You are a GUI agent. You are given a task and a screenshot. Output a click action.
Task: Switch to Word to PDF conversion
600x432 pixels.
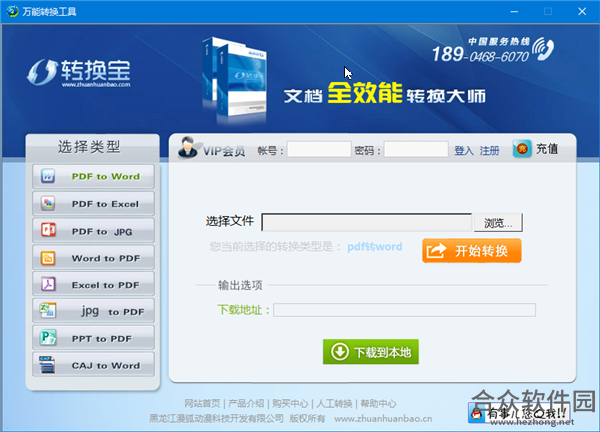coord(93,258)
